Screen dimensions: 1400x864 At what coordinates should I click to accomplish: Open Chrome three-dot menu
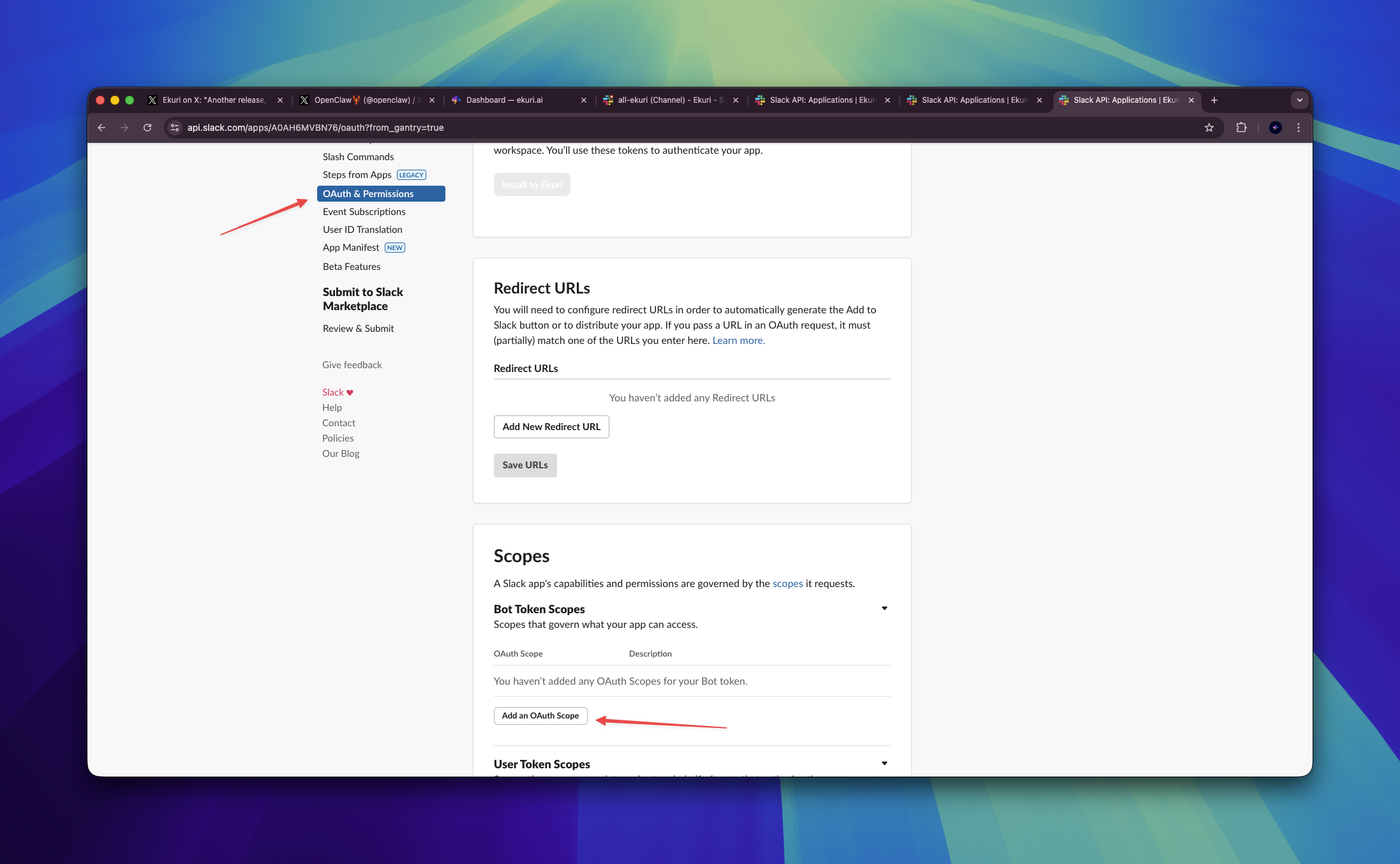tap(1299, 128)
